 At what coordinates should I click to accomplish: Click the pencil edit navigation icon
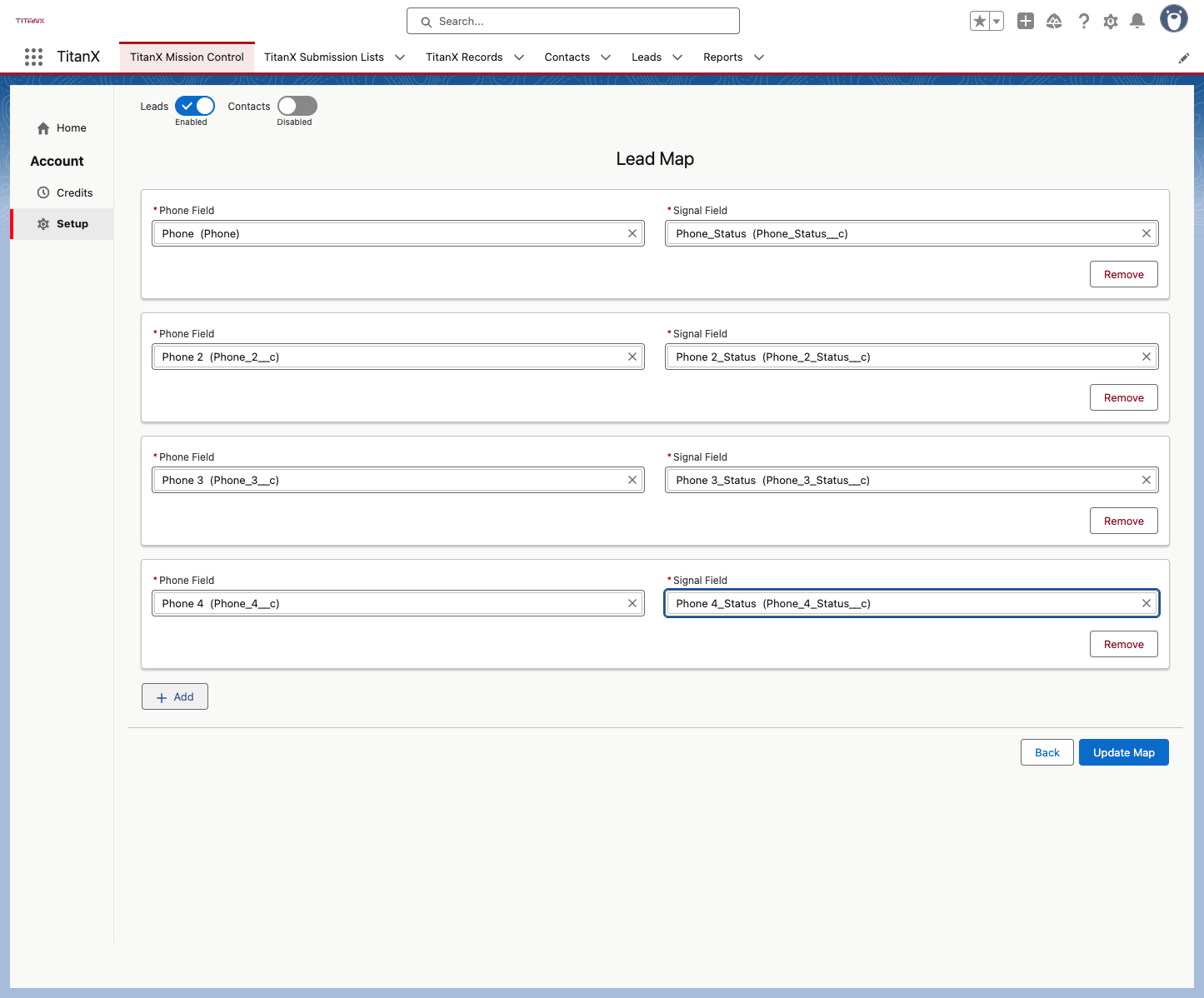1184,57
